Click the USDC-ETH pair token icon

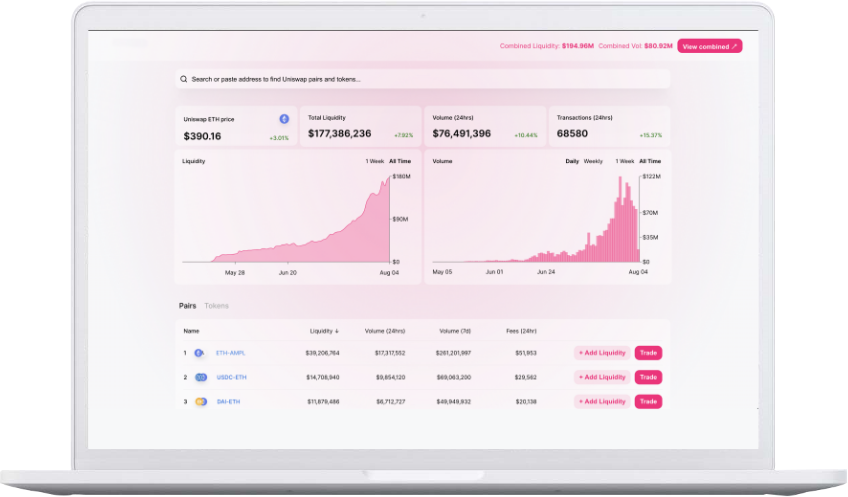coord(201,377)
